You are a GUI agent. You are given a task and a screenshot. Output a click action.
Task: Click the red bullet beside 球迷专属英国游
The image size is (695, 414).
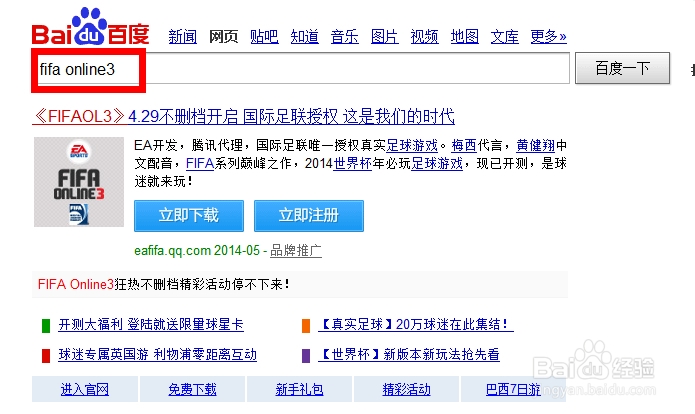click(x=46, y=355)
